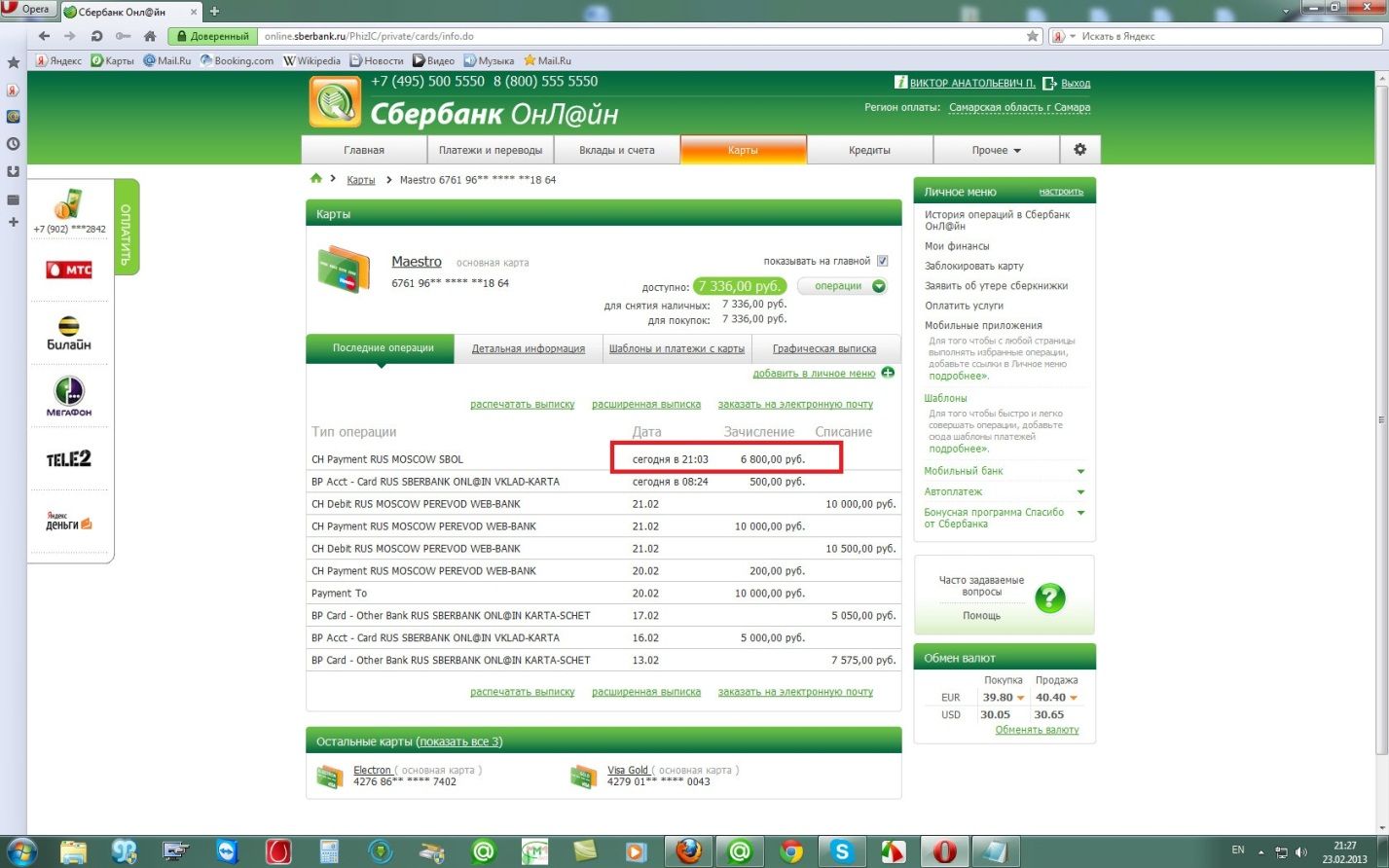Click показать все 3 cards link
This screenshot has height=868, width=1389.
tap(459, 741)
